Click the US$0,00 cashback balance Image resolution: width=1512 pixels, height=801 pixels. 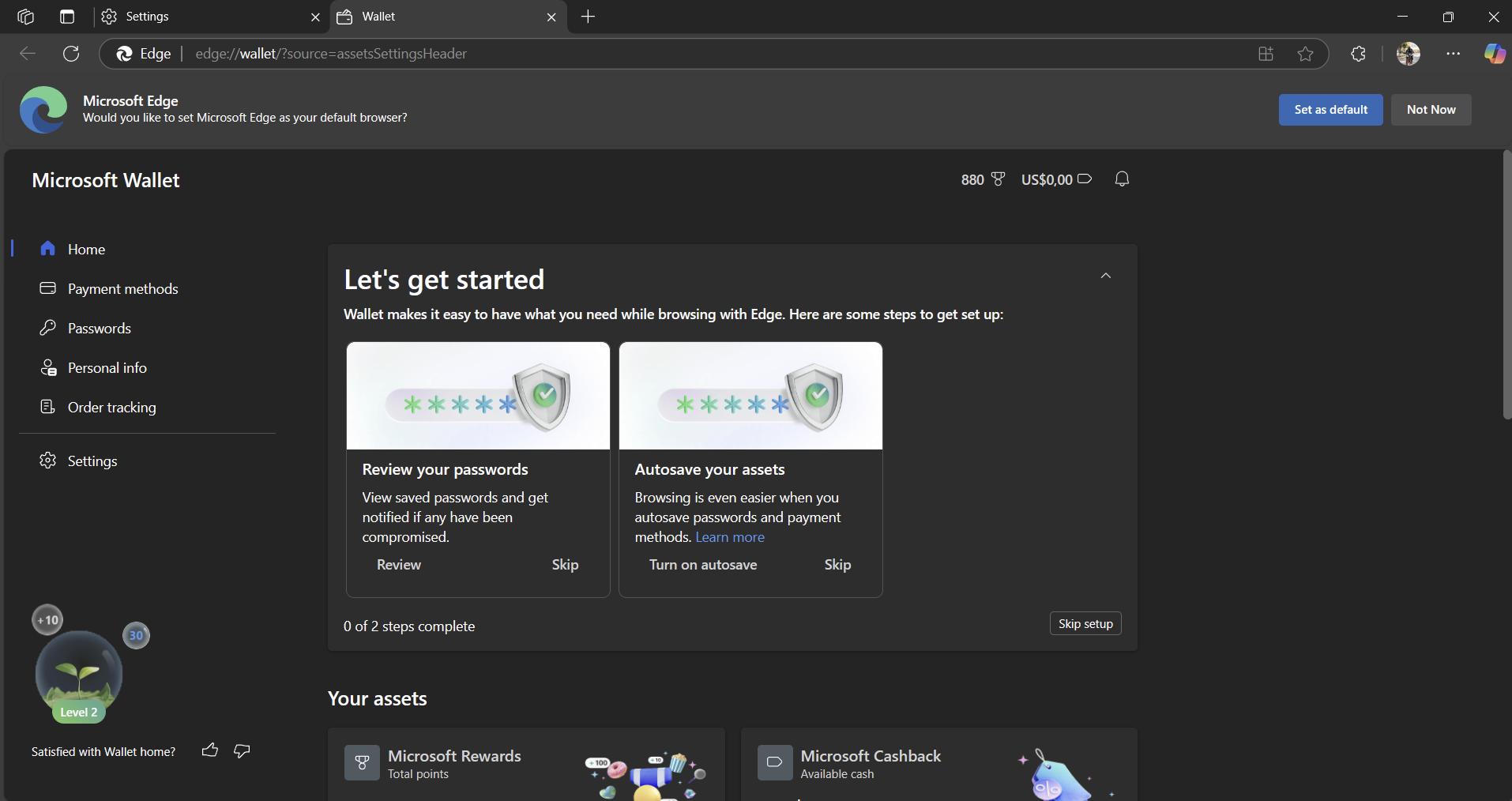[1056, 179]
